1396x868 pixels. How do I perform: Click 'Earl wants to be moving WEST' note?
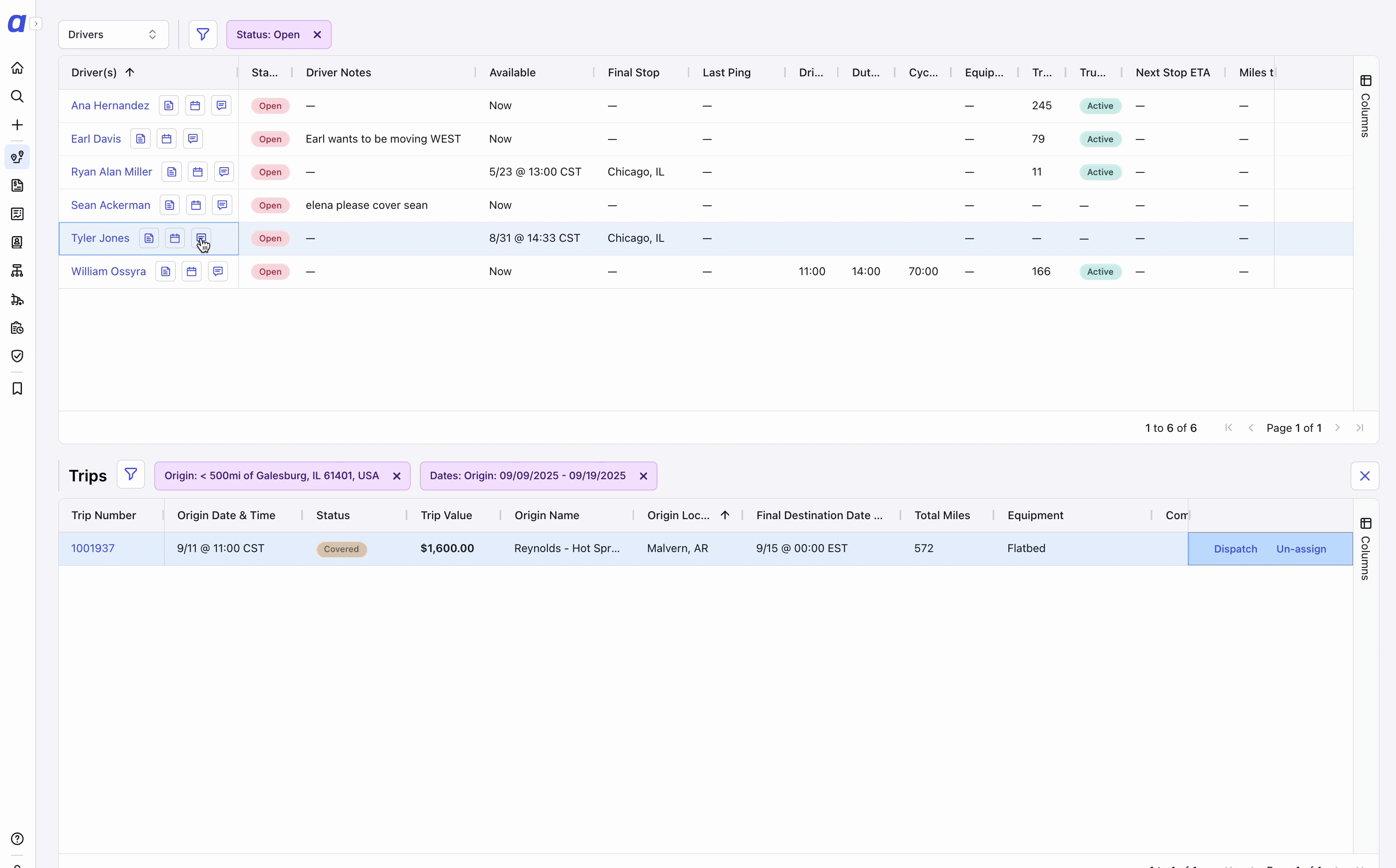[x=383, y=139]
